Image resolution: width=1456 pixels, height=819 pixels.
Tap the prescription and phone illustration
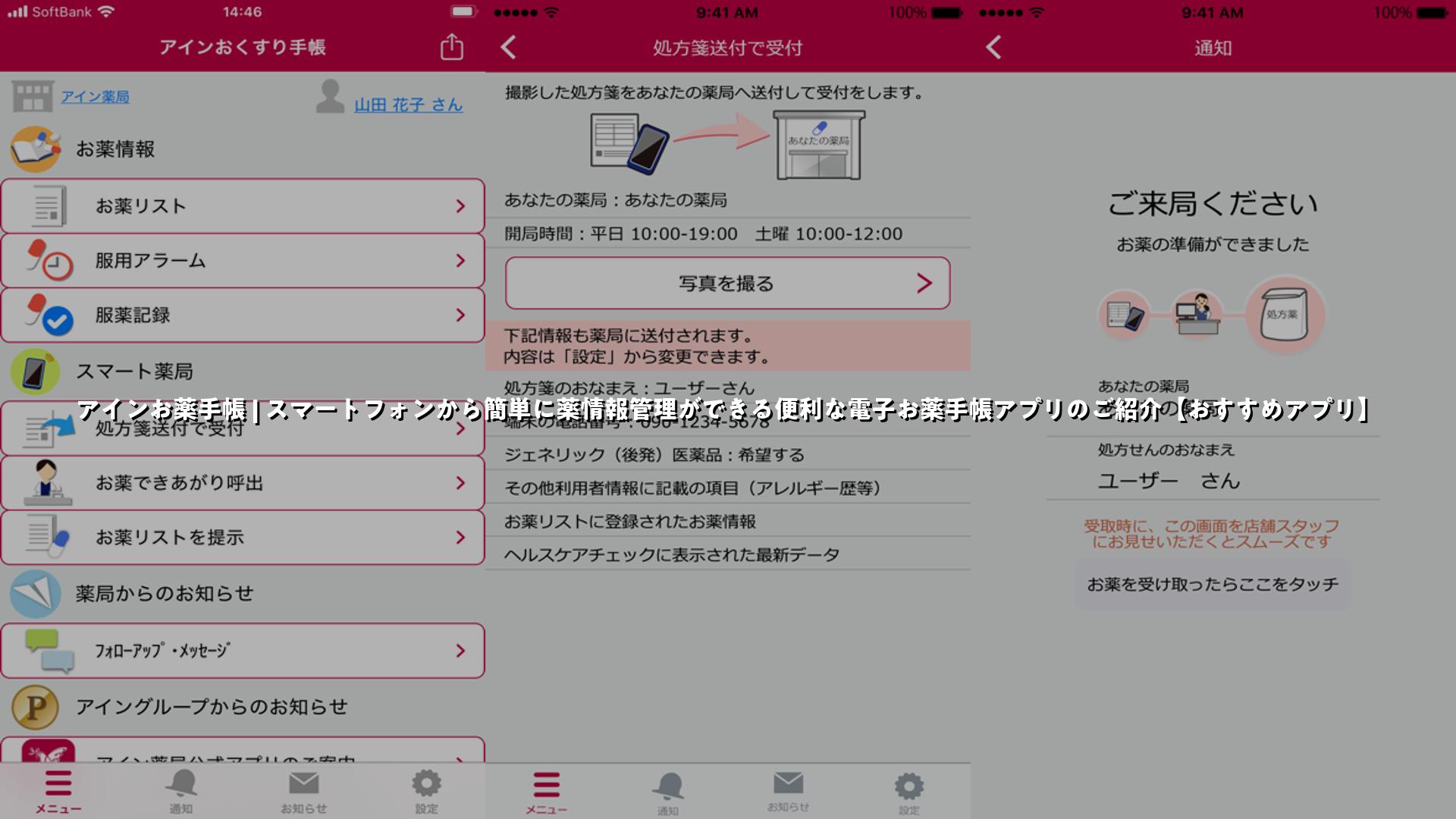[x=629, y=144]
